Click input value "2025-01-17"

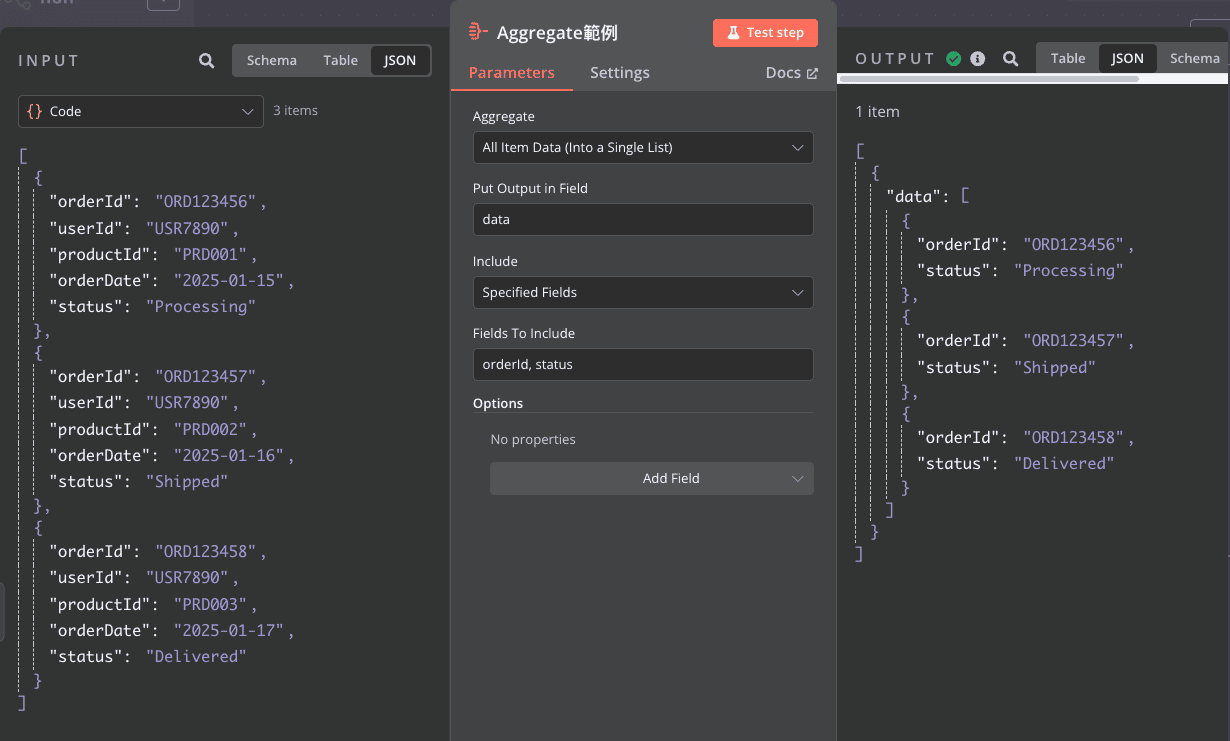230,630
